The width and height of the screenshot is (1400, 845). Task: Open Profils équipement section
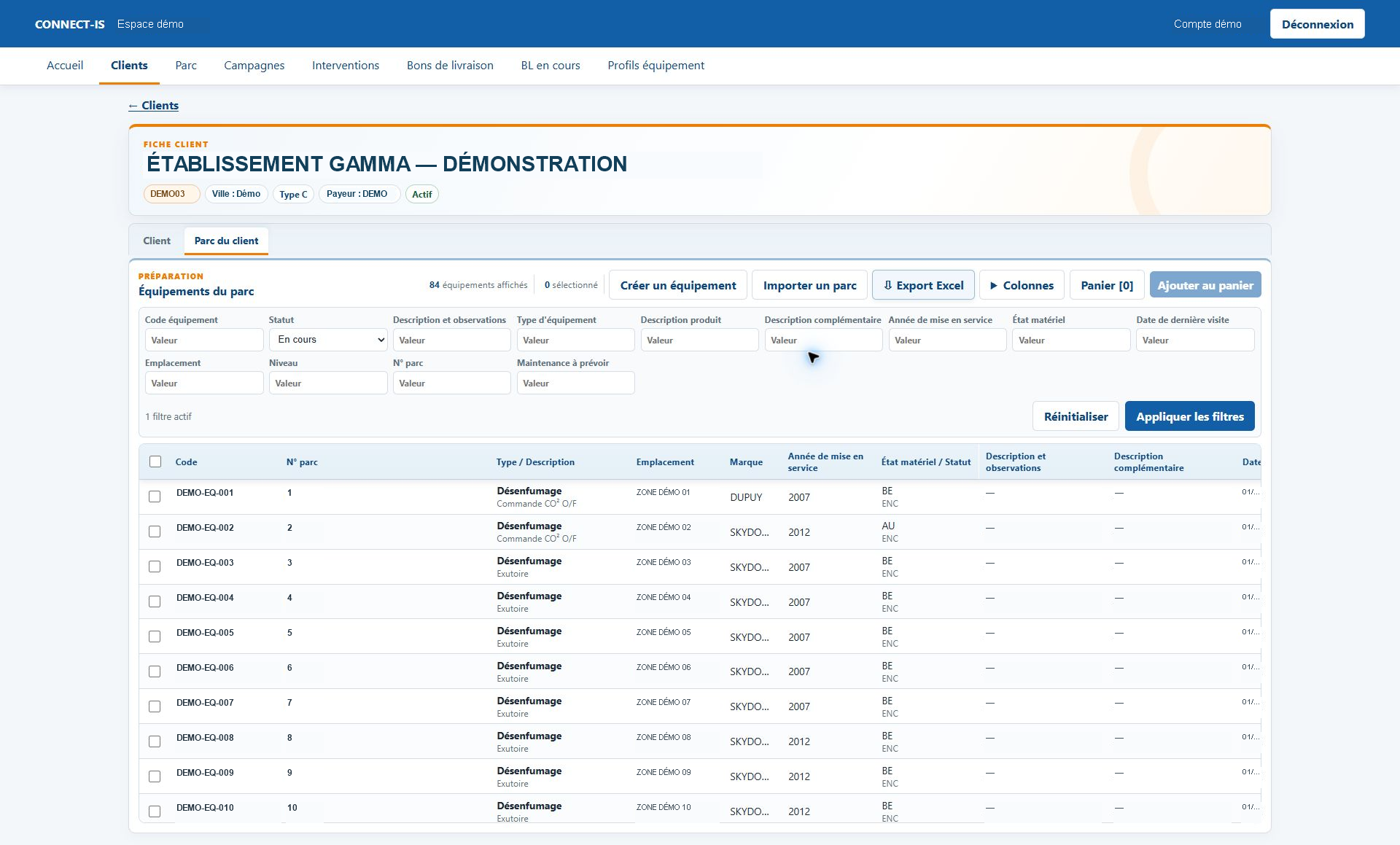[x=656, y=66]
